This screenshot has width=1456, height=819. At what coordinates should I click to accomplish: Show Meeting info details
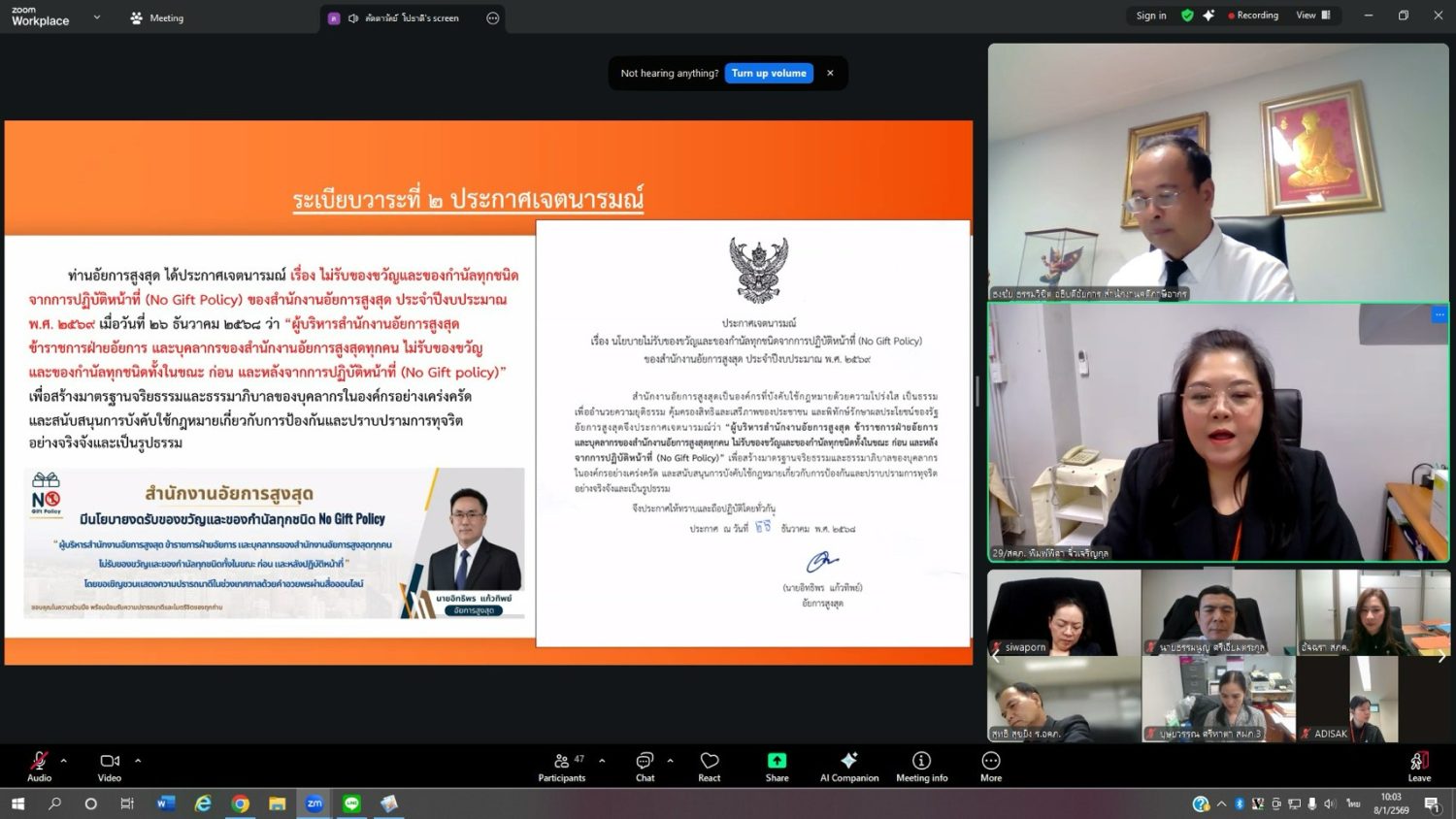pyautogui.click(x=921, y=765)
